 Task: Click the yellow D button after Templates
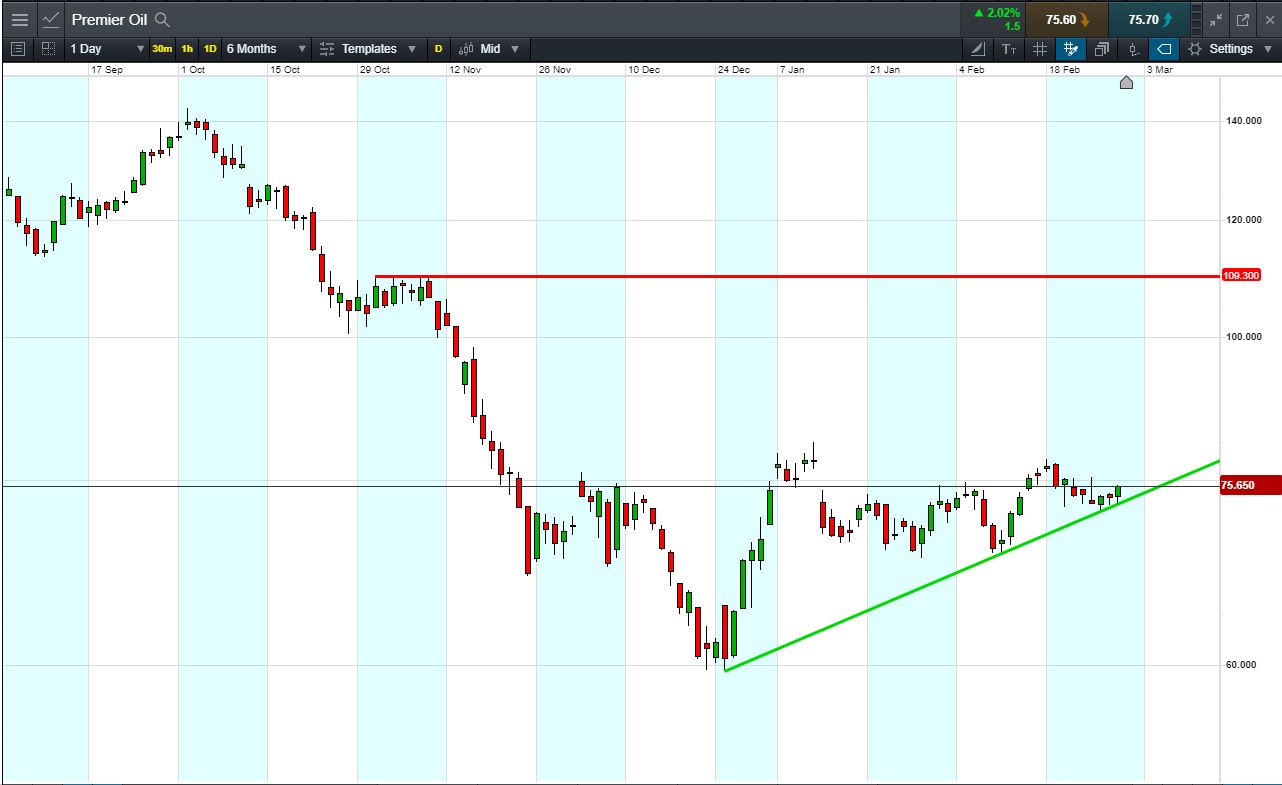click(438, 48)
